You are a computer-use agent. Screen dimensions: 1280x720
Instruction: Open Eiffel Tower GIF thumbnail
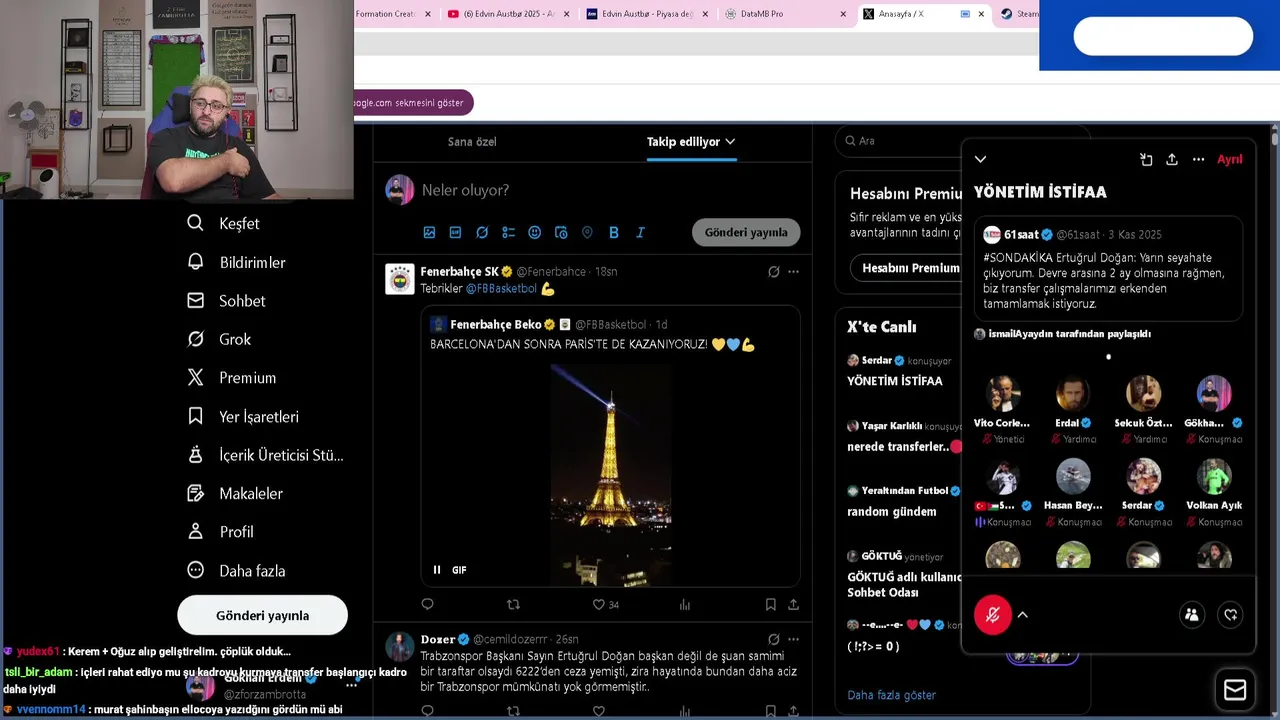(610, 476)
